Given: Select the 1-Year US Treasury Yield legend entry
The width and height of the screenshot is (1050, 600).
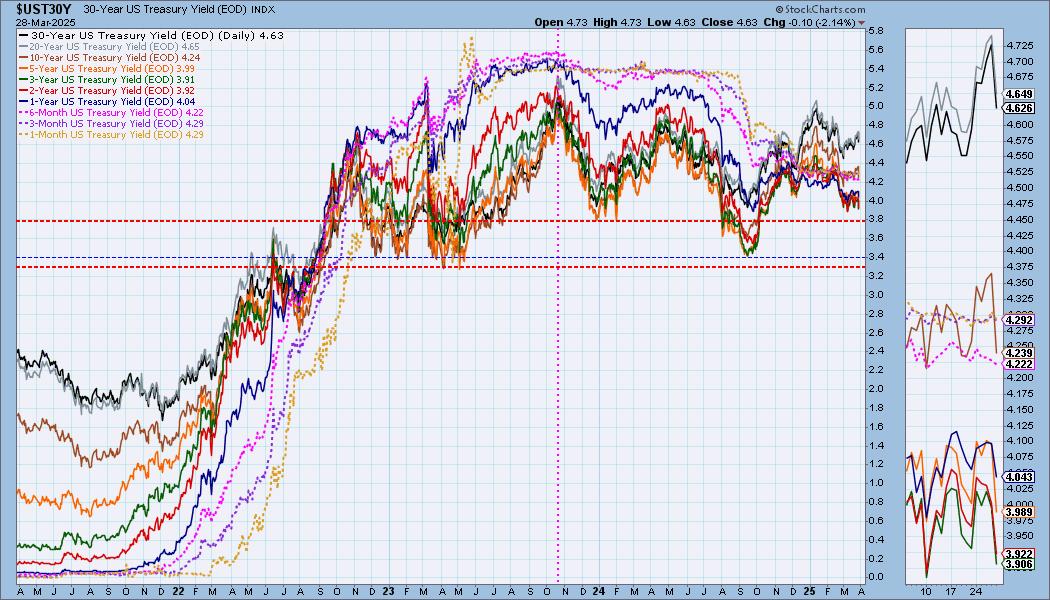Looking at the screenshot, I should [107, 101].
